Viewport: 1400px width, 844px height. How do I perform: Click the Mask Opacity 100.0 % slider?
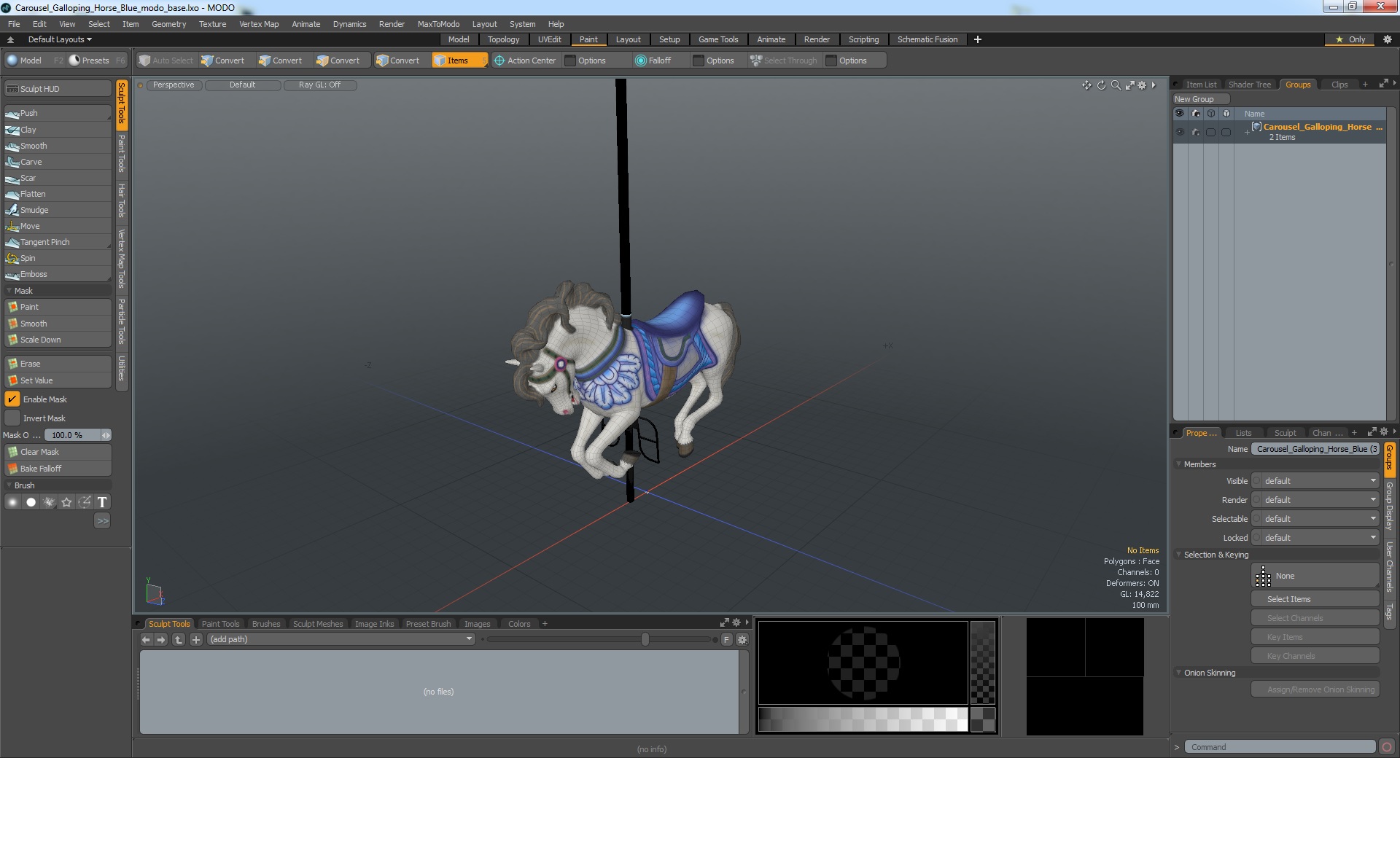pos(77,435)
